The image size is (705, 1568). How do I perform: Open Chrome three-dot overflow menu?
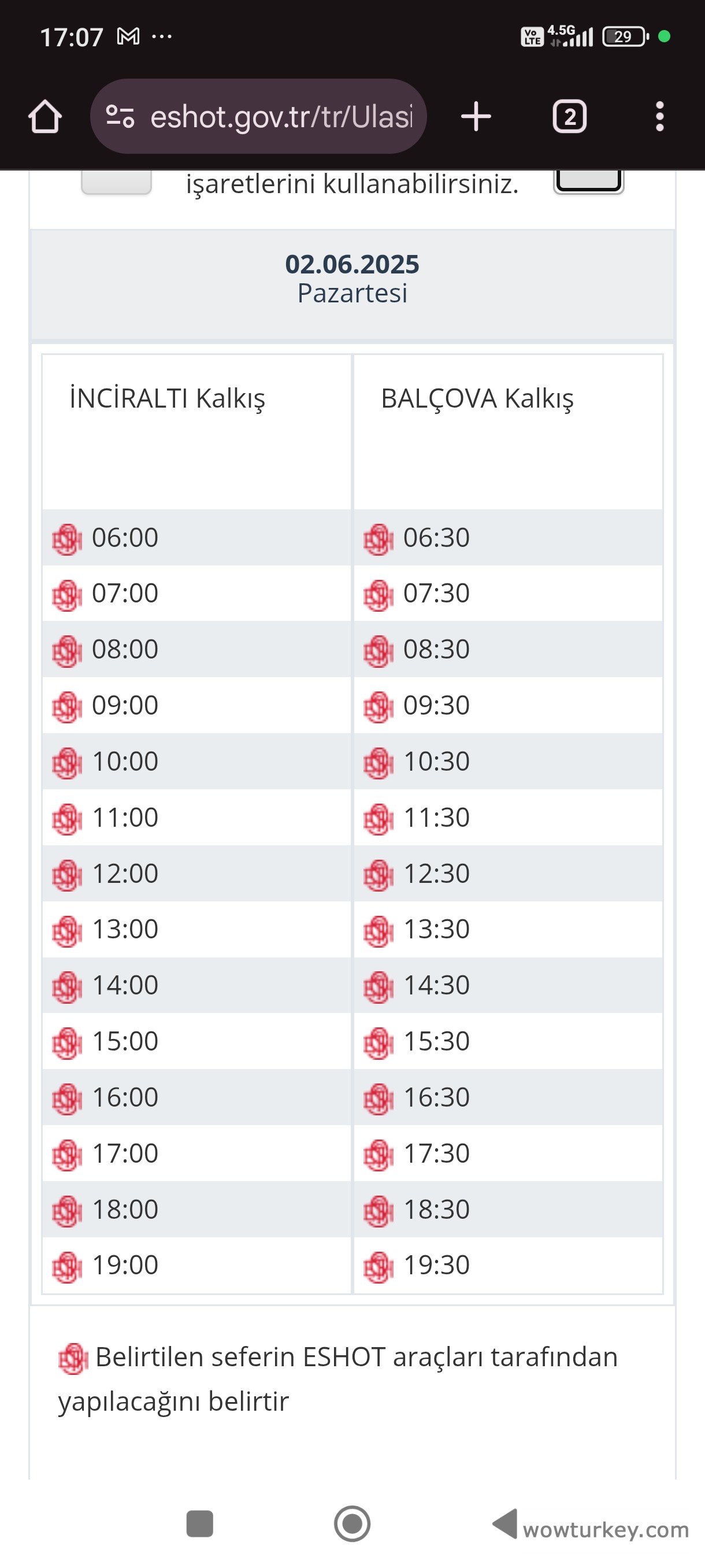click(x=659, y=116)
